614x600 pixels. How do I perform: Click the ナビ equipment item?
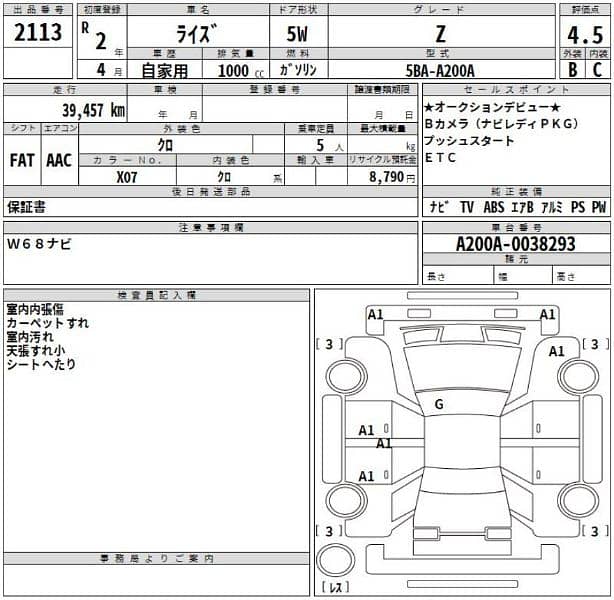click(x=439, y=207)
